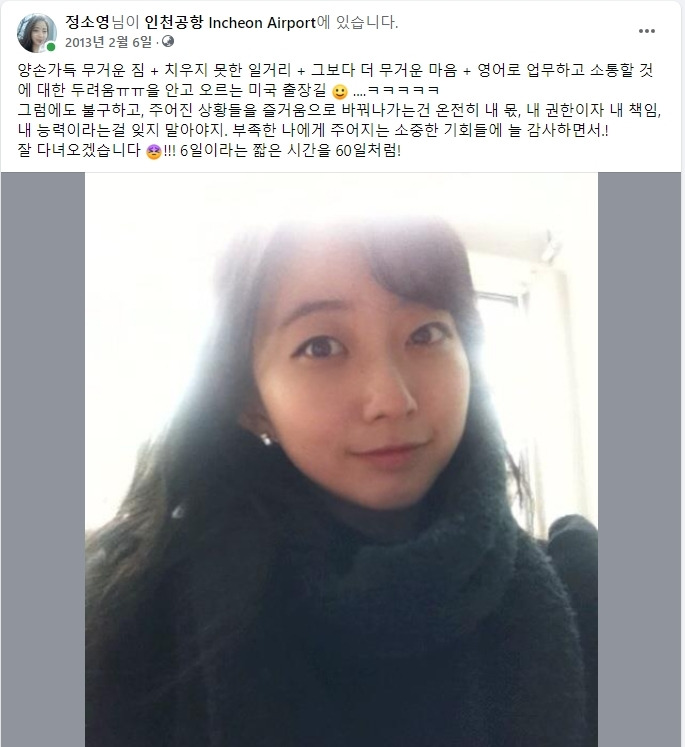Click the line starting 에 대한 두려움

click(x=228, y=91)
